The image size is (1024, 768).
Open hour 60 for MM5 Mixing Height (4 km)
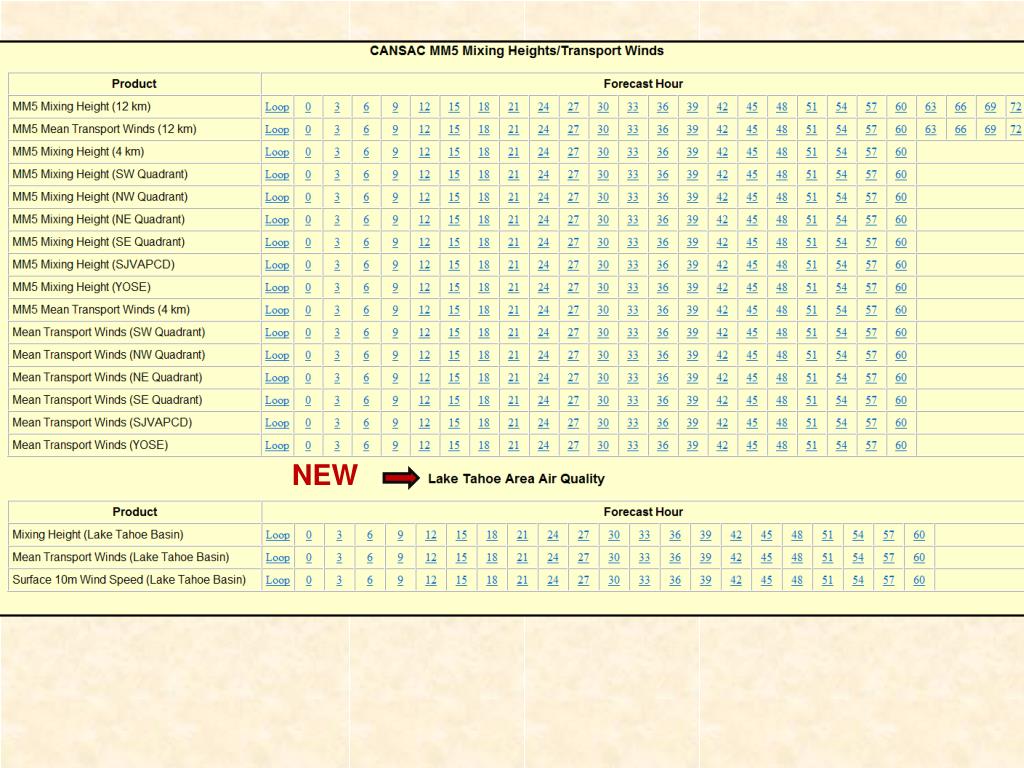901,152
